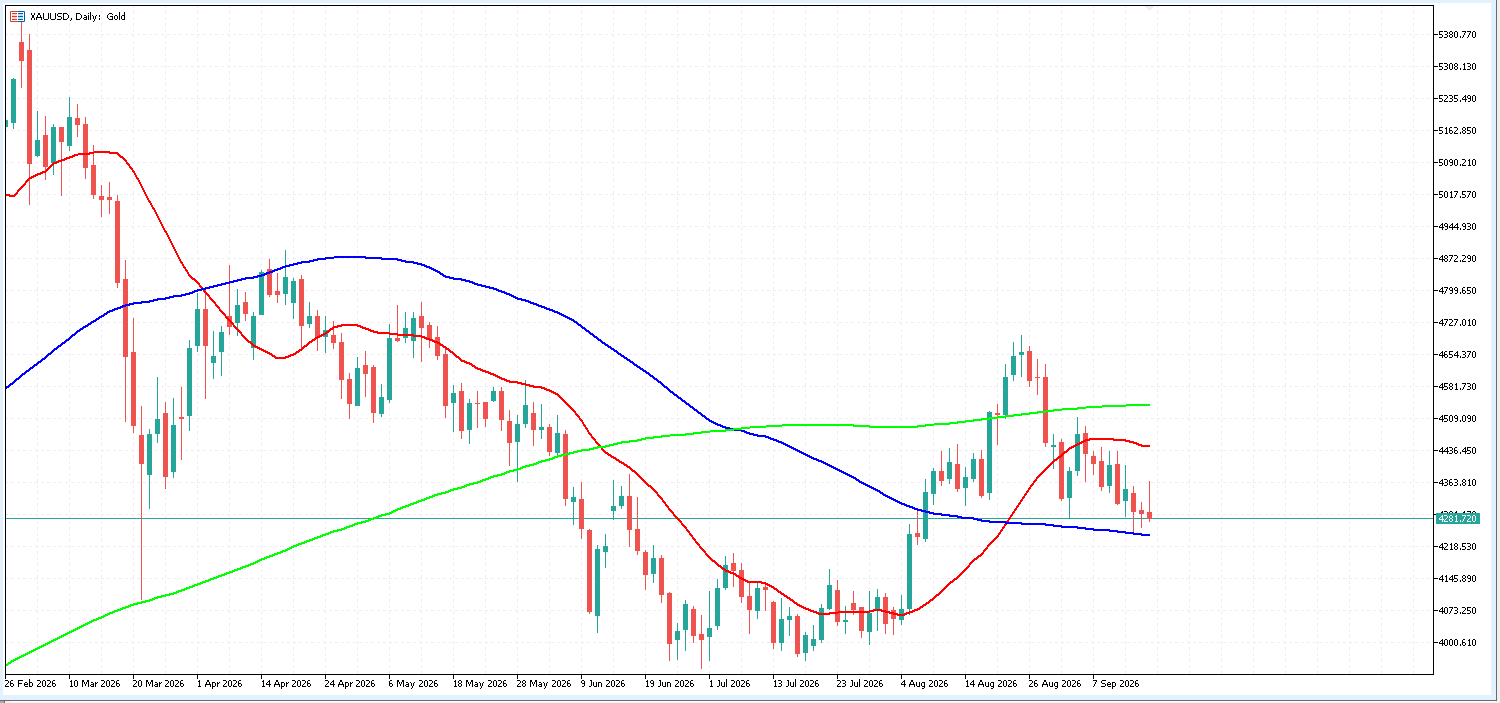Click price level 4509.090 on the axis
This screenshot has height=703, width=1500.
point(1456,419)
